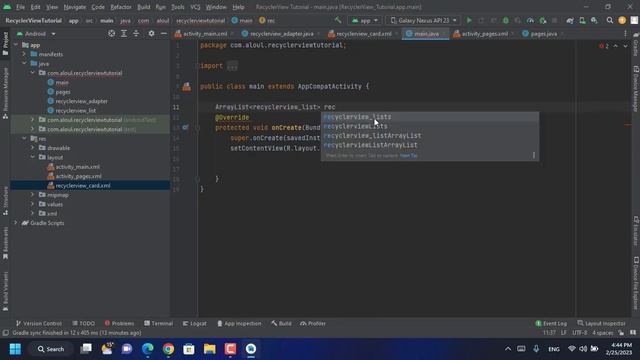Click the Collapse All icon in Project panel

pos(136,34)
